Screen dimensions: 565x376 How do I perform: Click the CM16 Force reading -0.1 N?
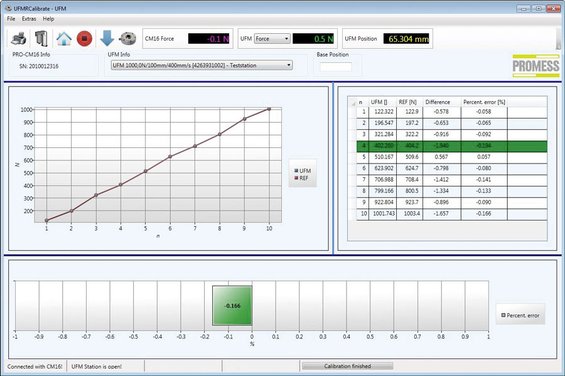[x=209, y=39]
